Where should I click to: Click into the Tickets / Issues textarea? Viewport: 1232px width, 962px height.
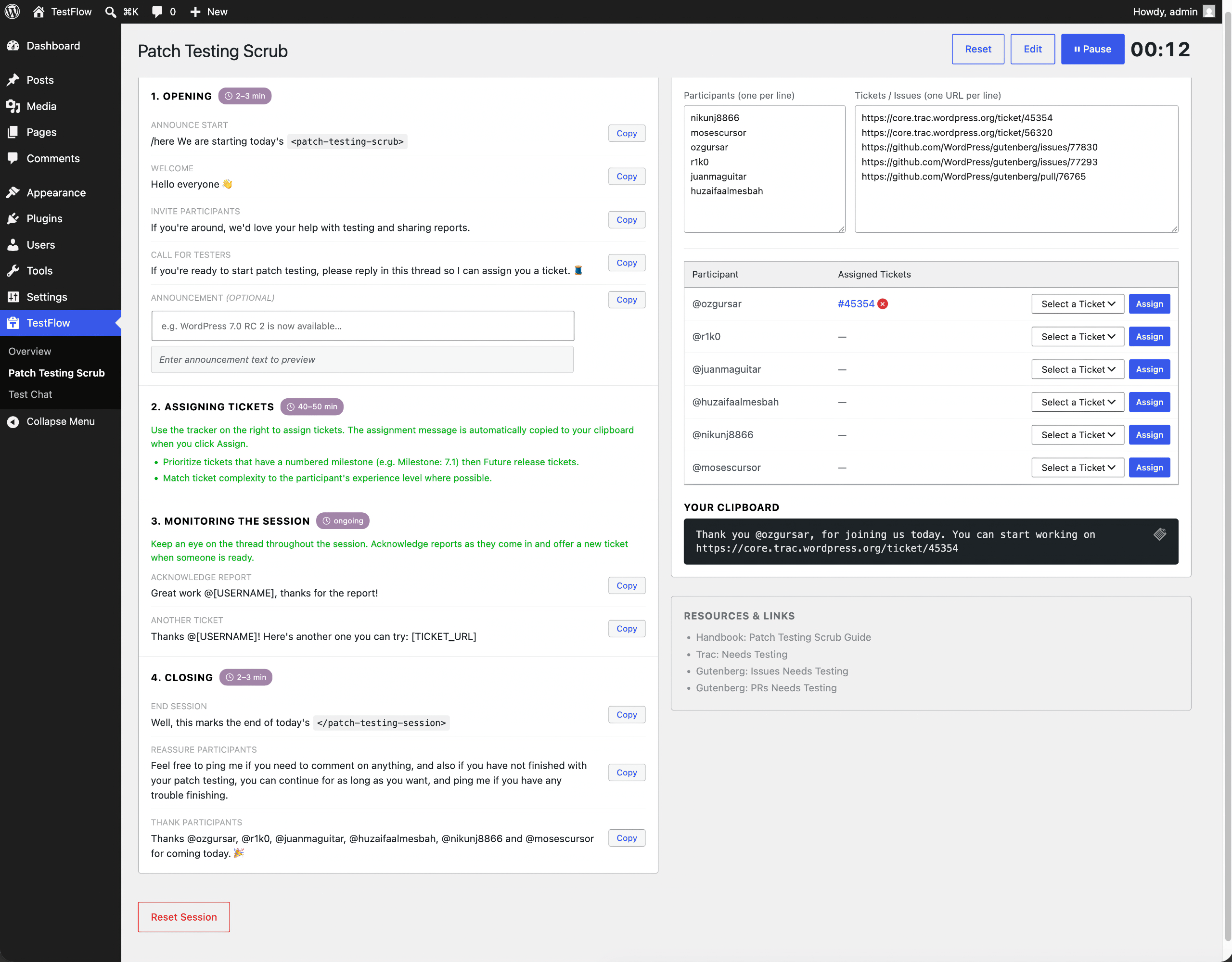1016,169
